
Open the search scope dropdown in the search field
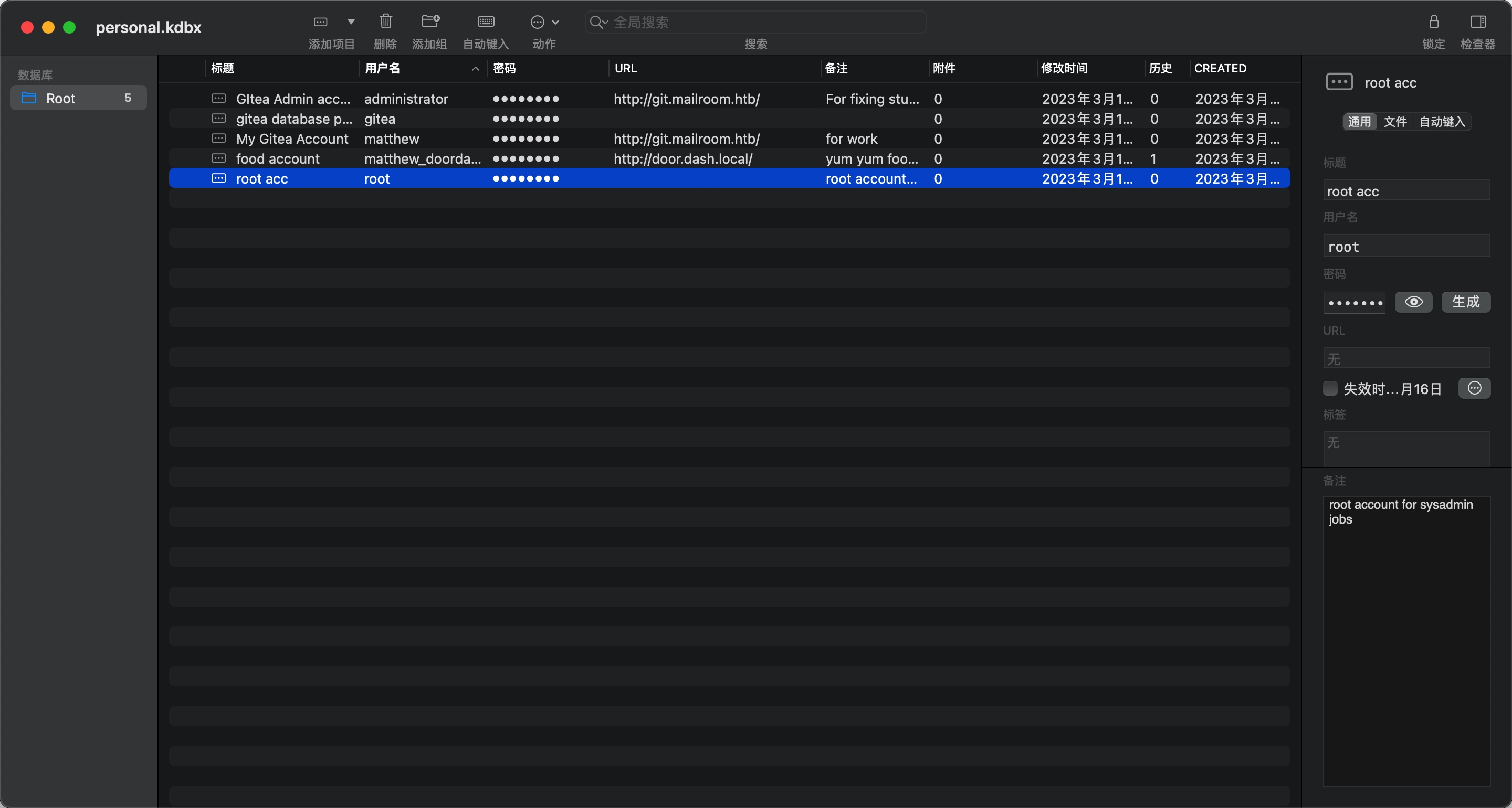point(599,22)
